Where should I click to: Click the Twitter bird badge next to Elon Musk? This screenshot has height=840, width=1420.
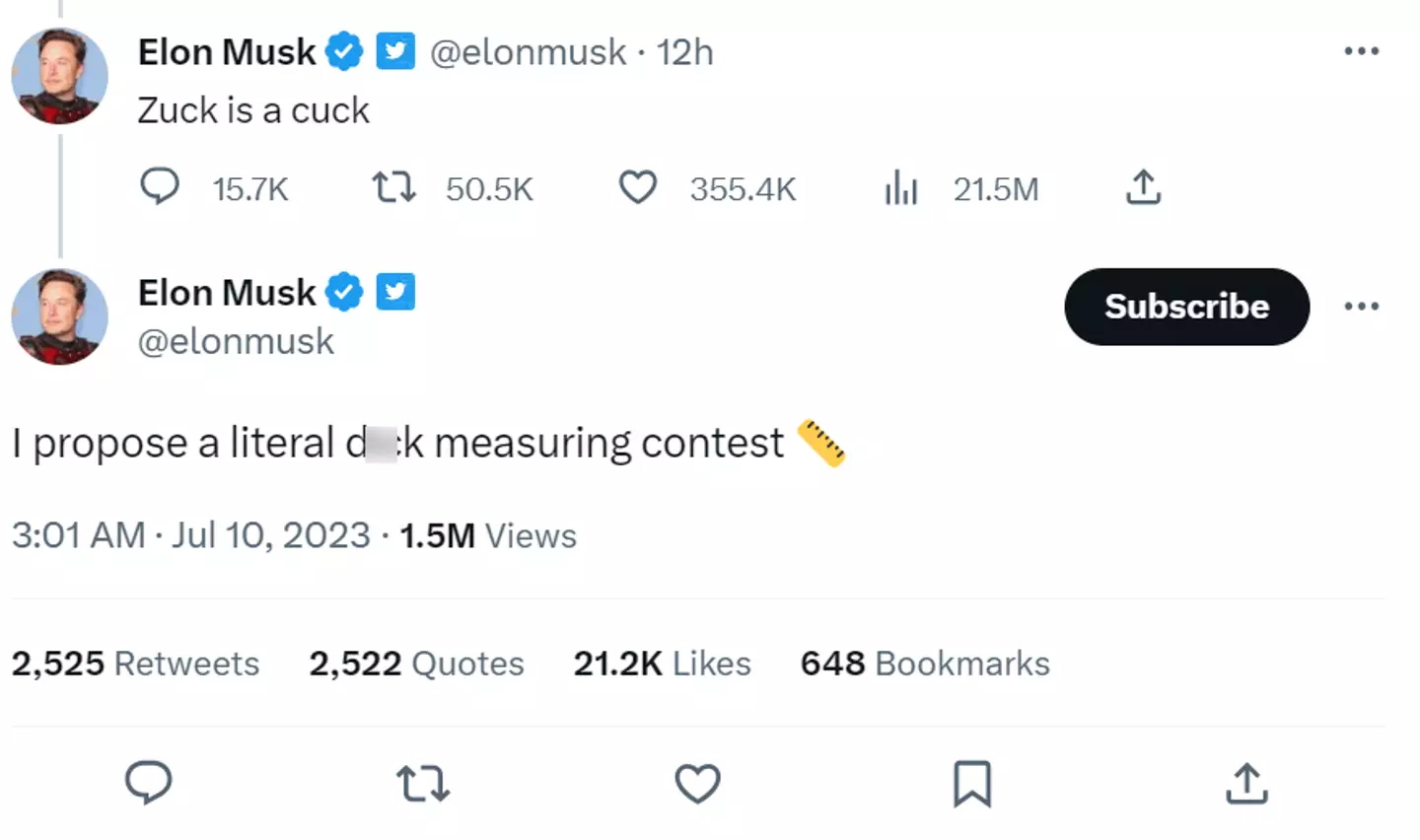pos(395,51)
